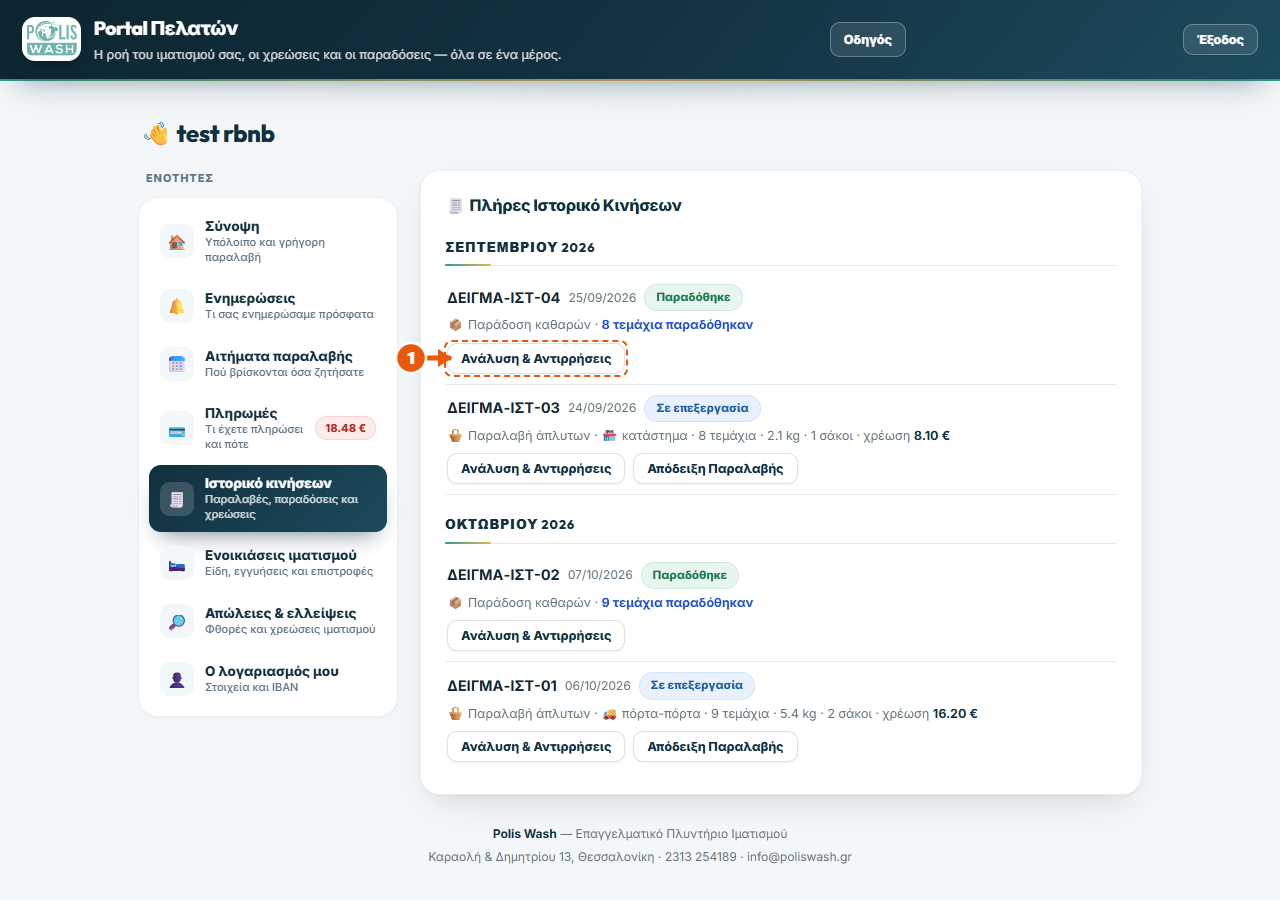Click the package icon in ΔΕΙΓΜΑ-ΙΣΤ-02 row
This screenshot has width=1280, height=900.
point(455,603)
